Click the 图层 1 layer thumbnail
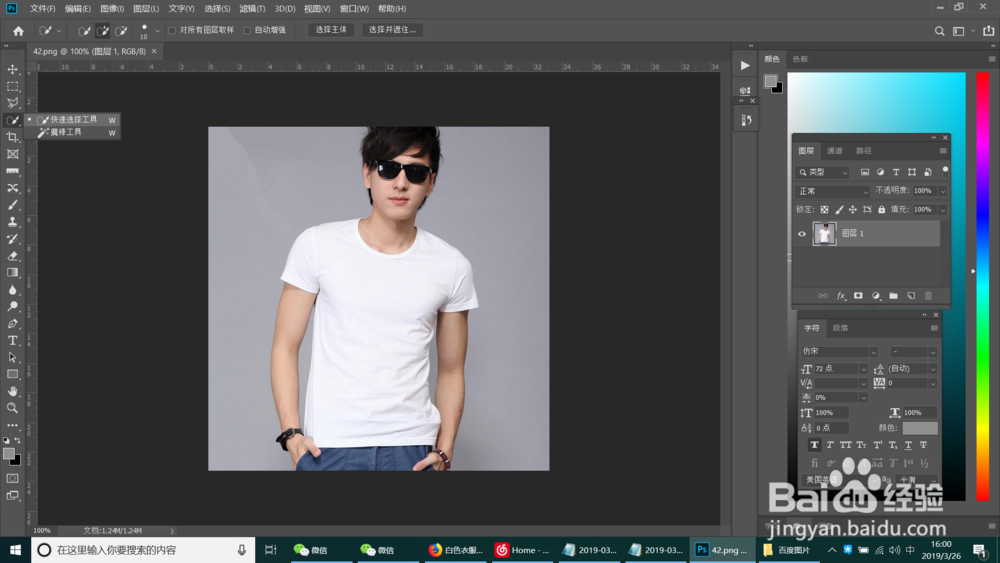This screenshot has height=563, width=1000. [824, 233]
